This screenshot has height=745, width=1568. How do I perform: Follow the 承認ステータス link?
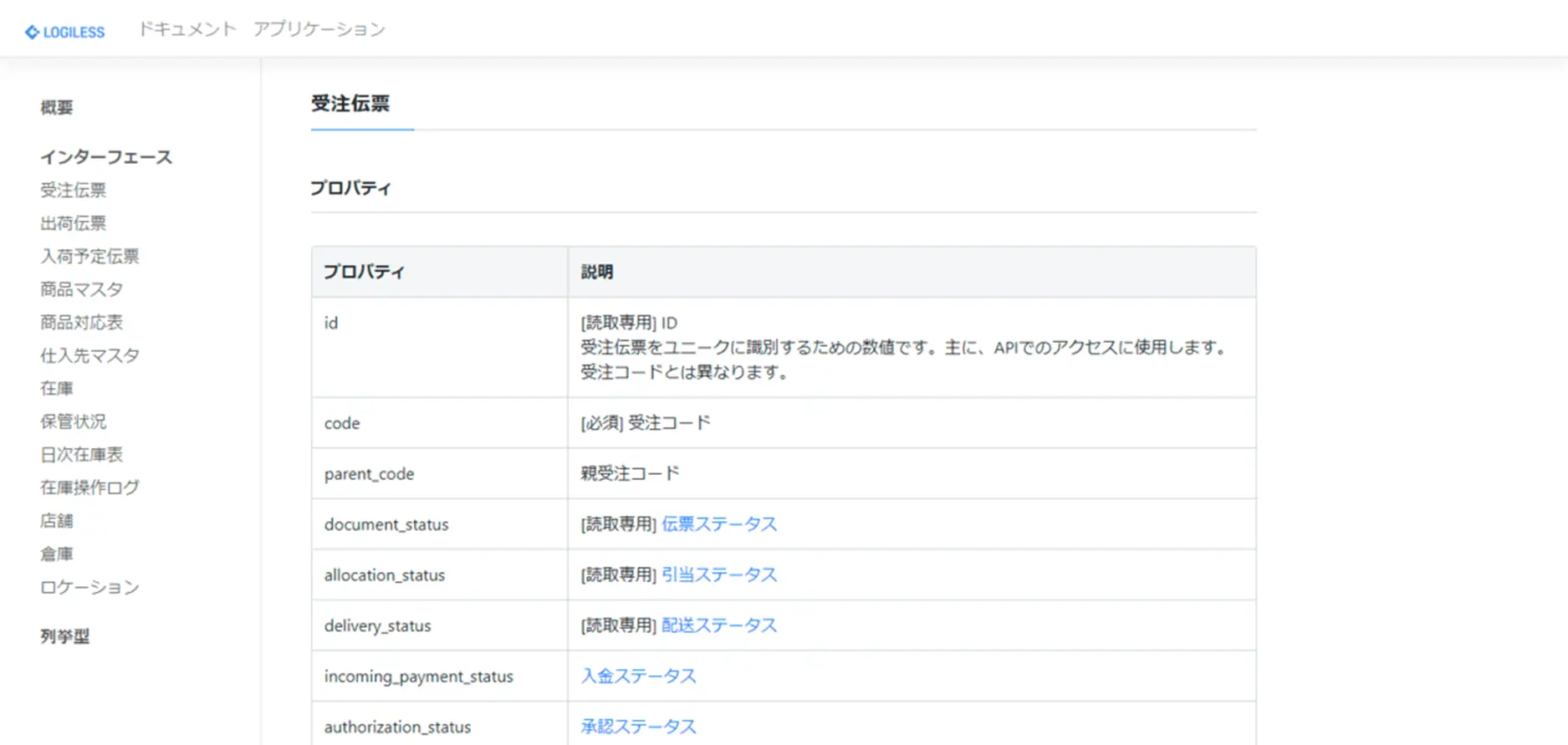[x=638, y=727]
